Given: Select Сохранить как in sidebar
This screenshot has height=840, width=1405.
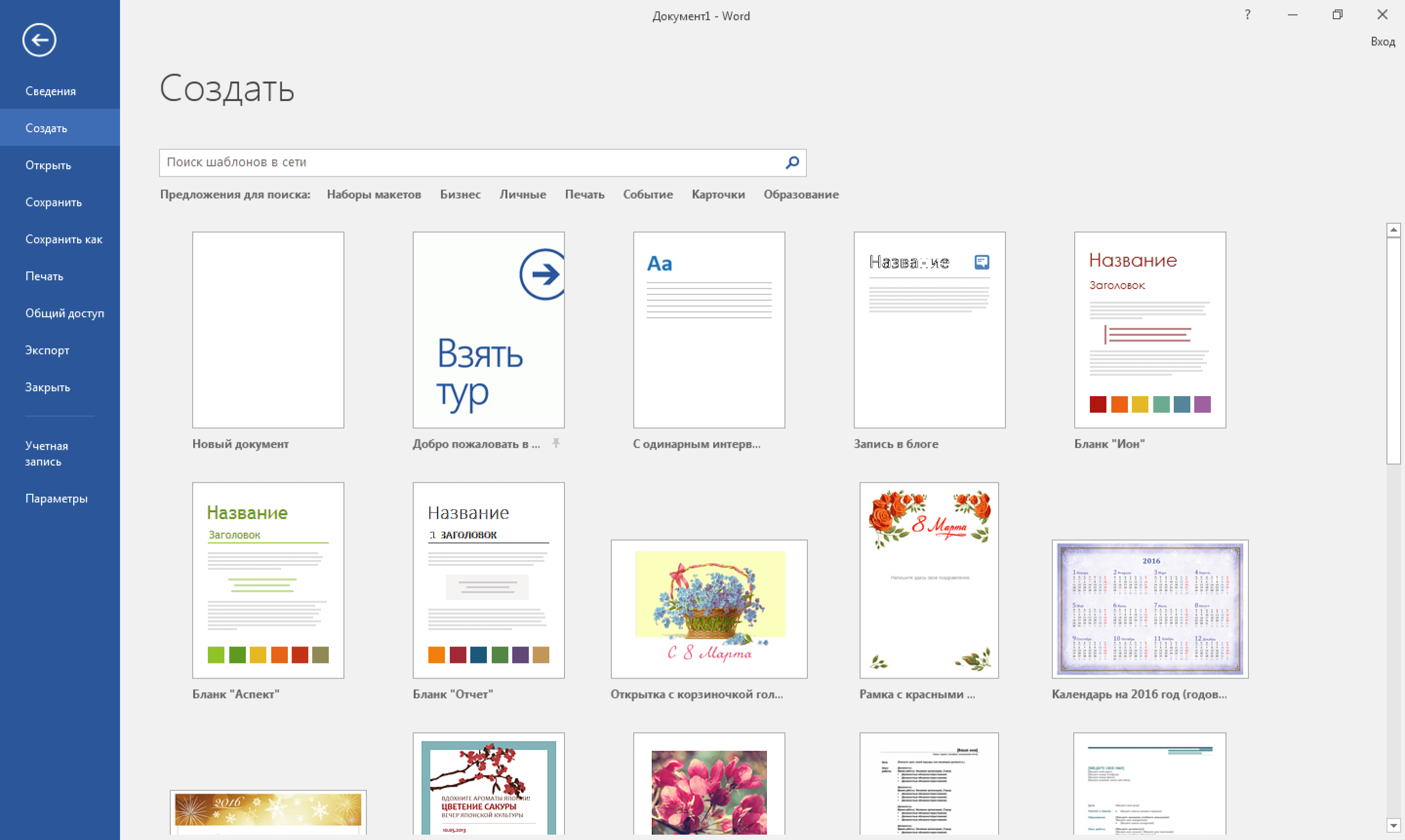Looking at the screenshot, I should [x=63, y=240].
